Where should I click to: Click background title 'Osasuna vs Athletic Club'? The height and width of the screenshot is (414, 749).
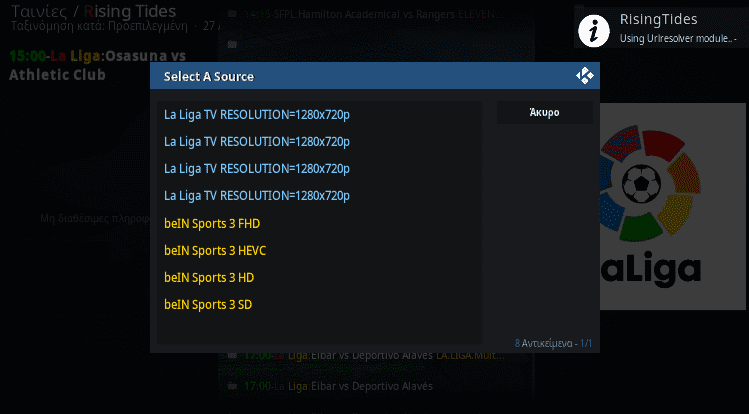97,65
